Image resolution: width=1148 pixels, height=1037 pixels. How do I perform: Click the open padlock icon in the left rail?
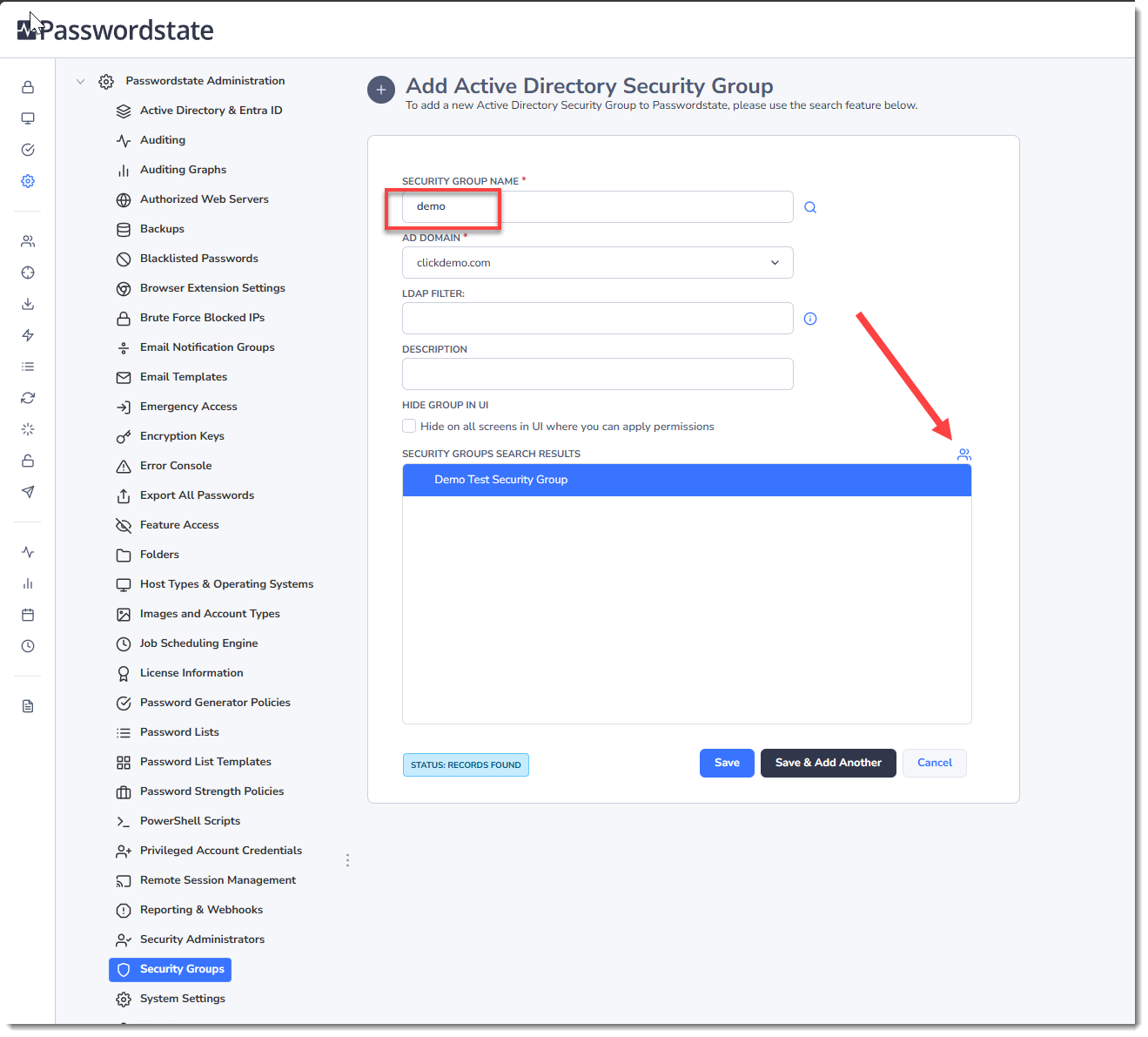28,461
